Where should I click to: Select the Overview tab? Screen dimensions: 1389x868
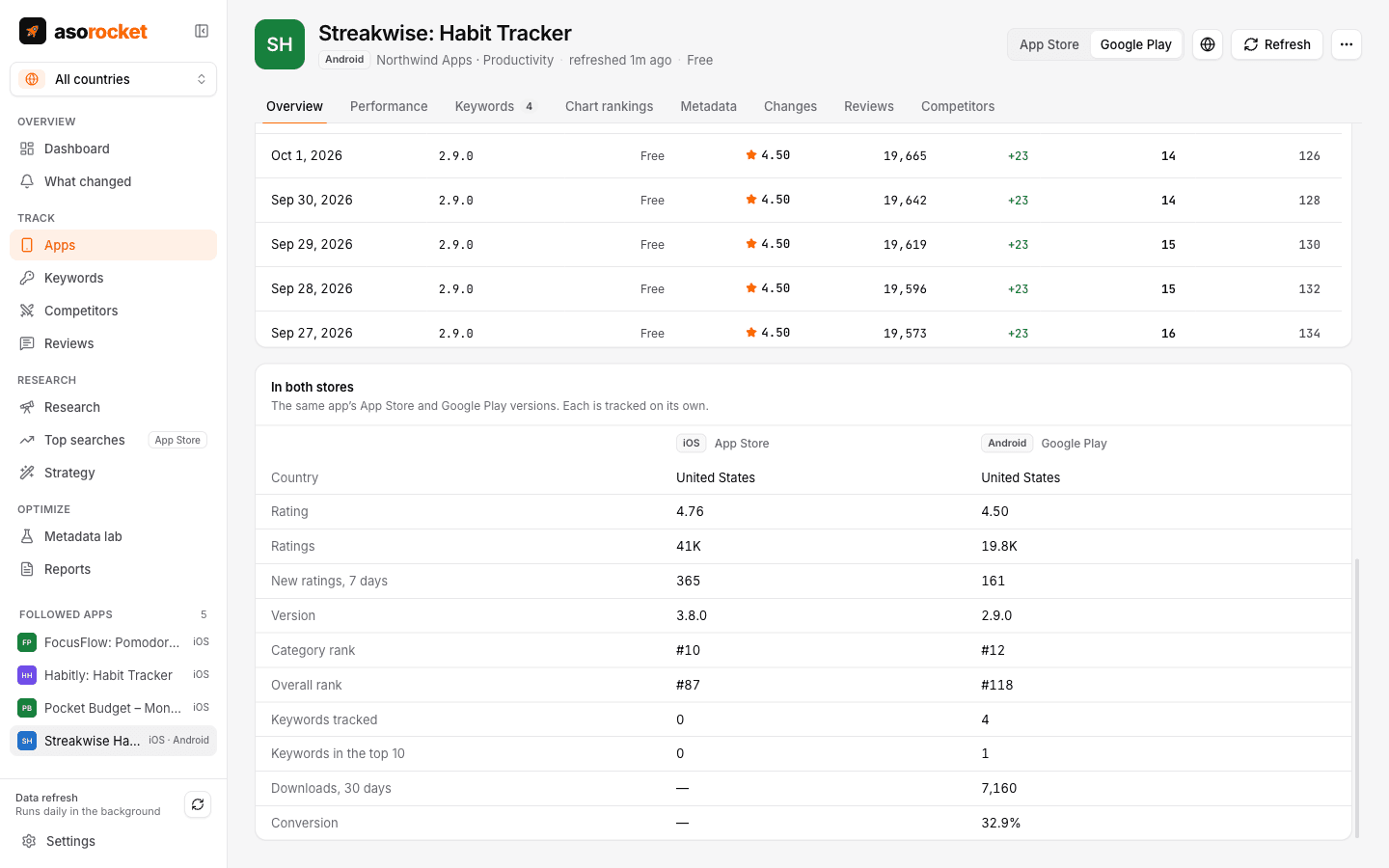[x=295, y=106]
